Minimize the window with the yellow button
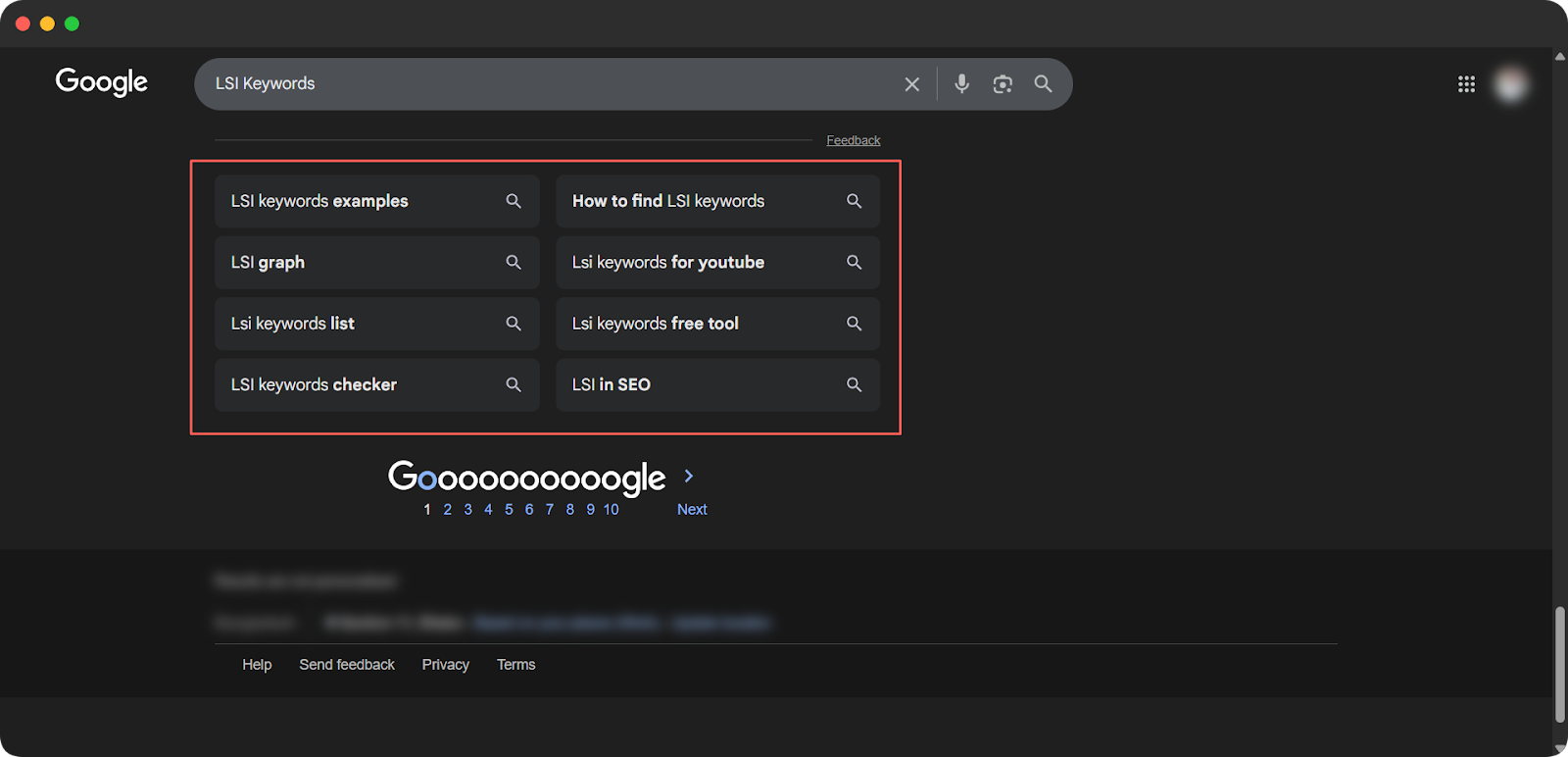The height and width of the screenshot is (757, 1568). (47, 24)
